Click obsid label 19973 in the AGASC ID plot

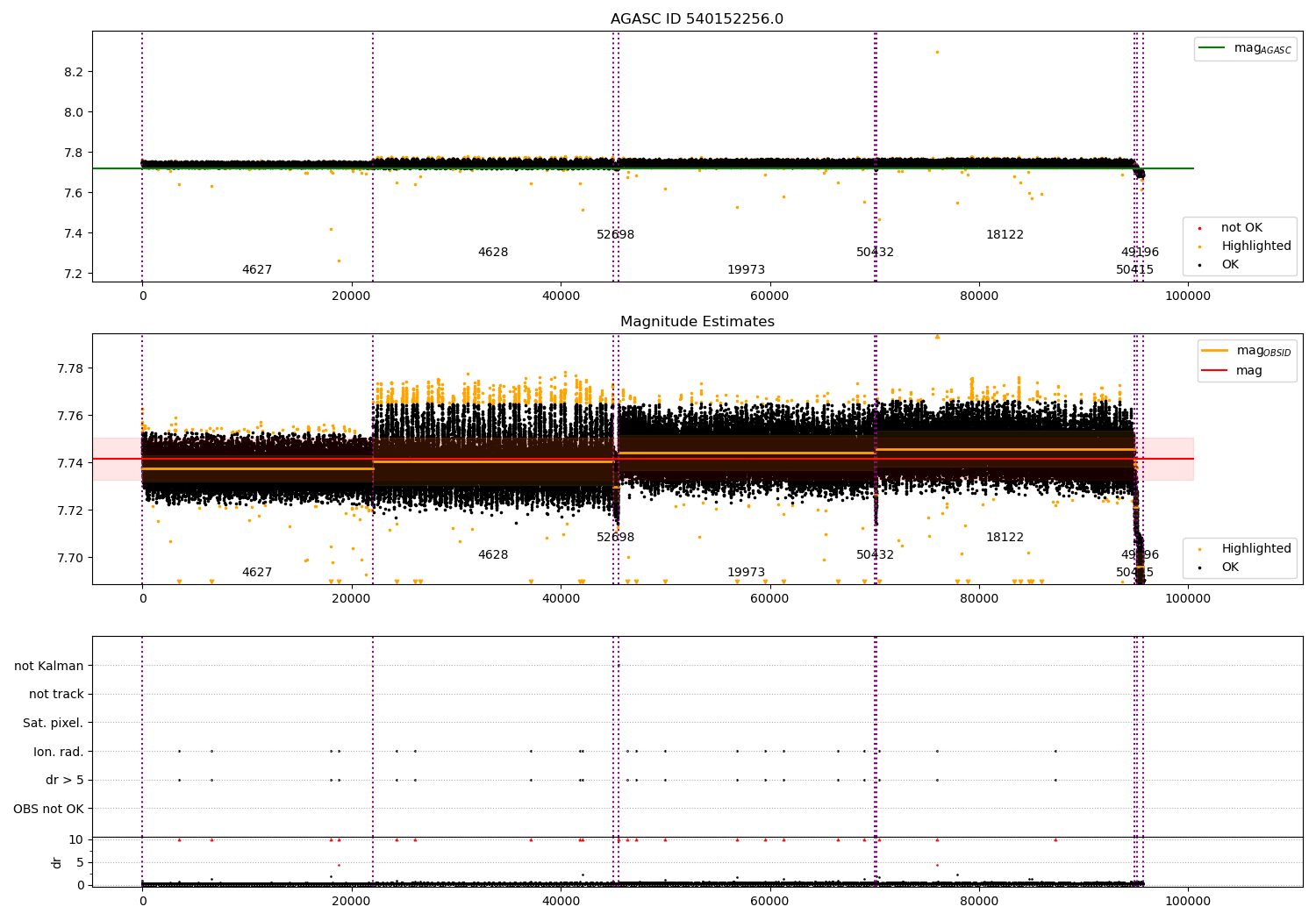tap(746, 270)
